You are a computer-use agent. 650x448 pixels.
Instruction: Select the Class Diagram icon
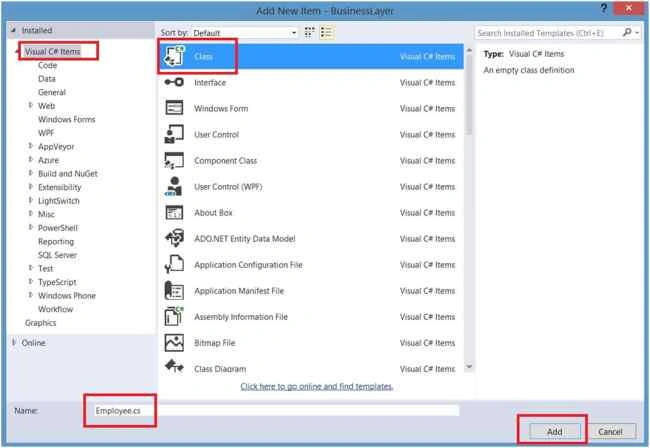(174, 366)
